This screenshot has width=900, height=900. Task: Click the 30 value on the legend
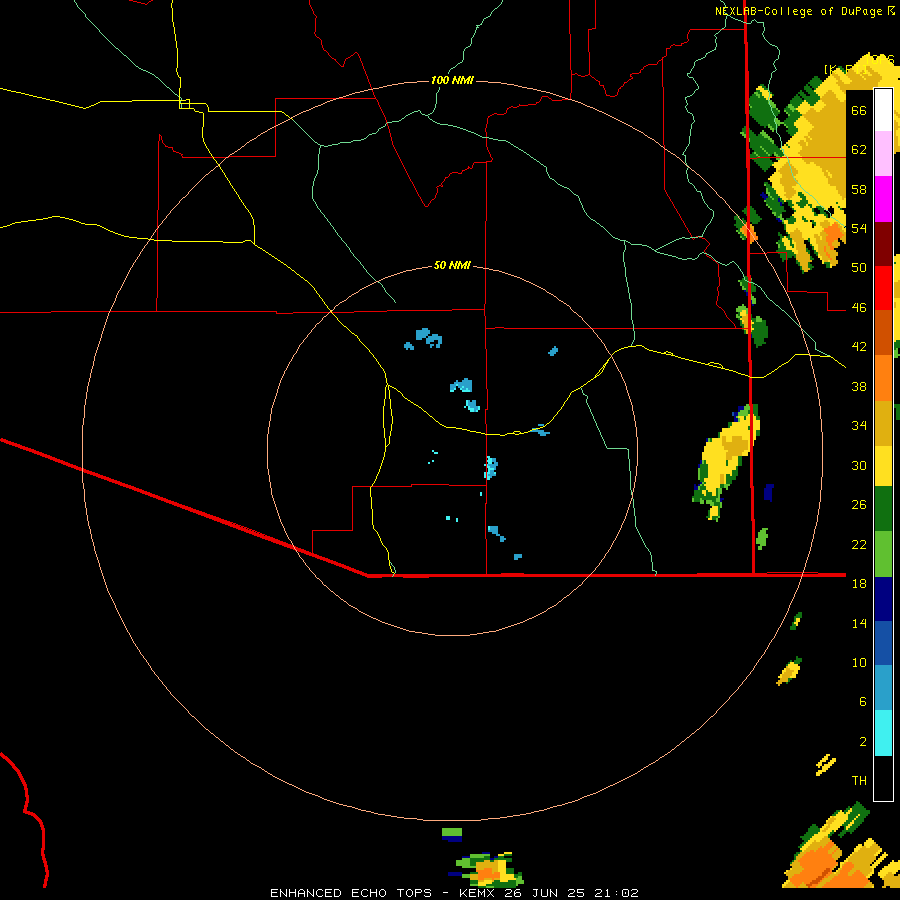(x=859, y=465)
